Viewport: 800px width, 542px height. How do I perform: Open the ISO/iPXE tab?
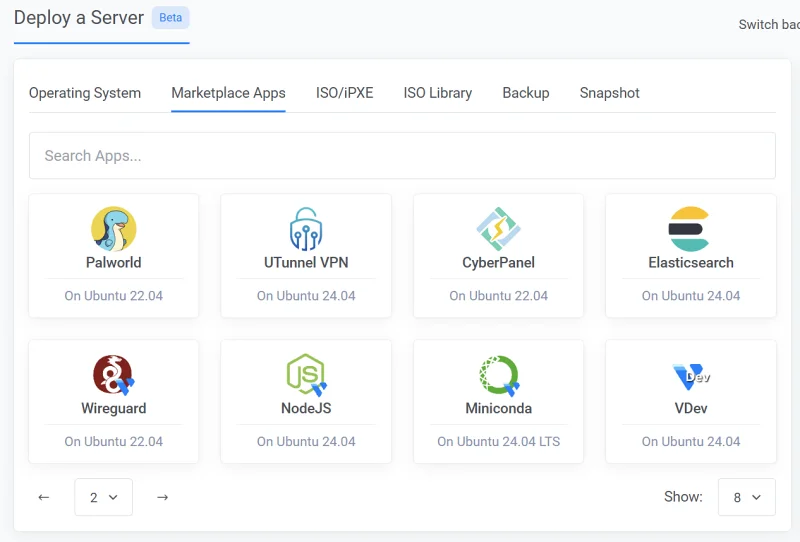[344, 93]
